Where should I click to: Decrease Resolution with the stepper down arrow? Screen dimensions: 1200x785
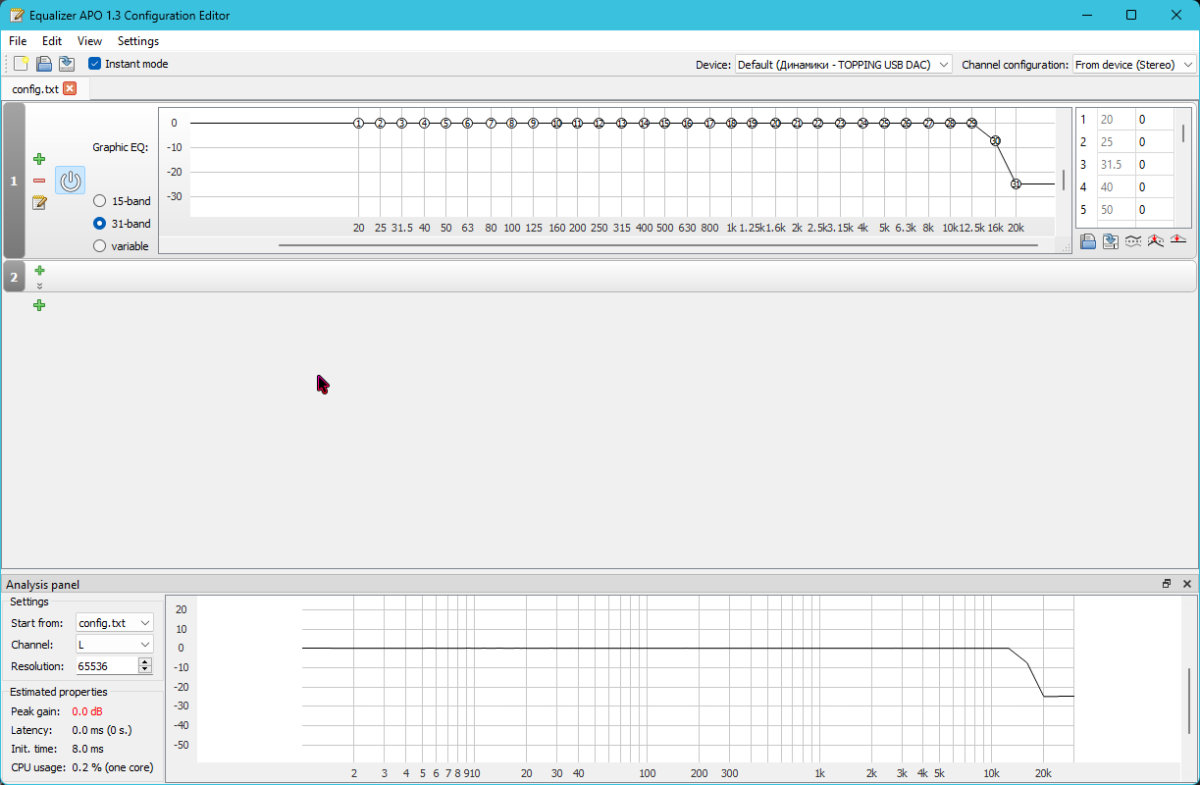[145, 670]
